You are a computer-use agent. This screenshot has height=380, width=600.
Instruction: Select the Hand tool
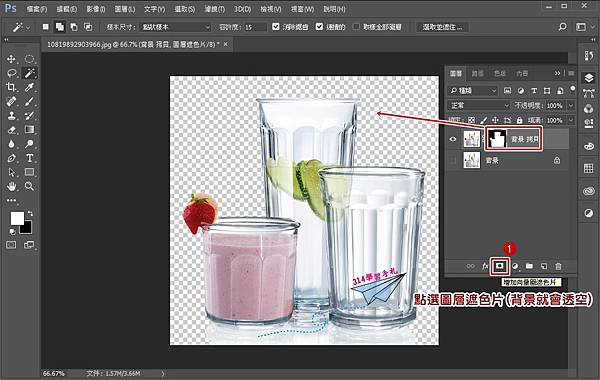[11, 186]
